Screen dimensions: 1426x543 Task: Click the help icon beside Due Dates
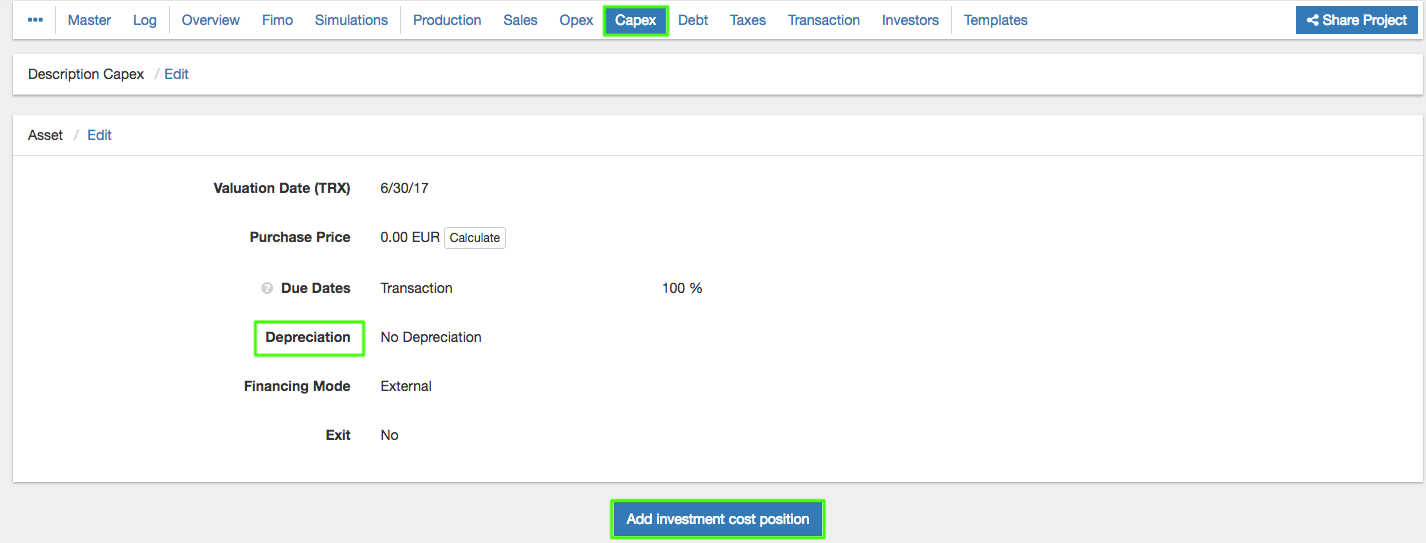[x=267, y=289]
